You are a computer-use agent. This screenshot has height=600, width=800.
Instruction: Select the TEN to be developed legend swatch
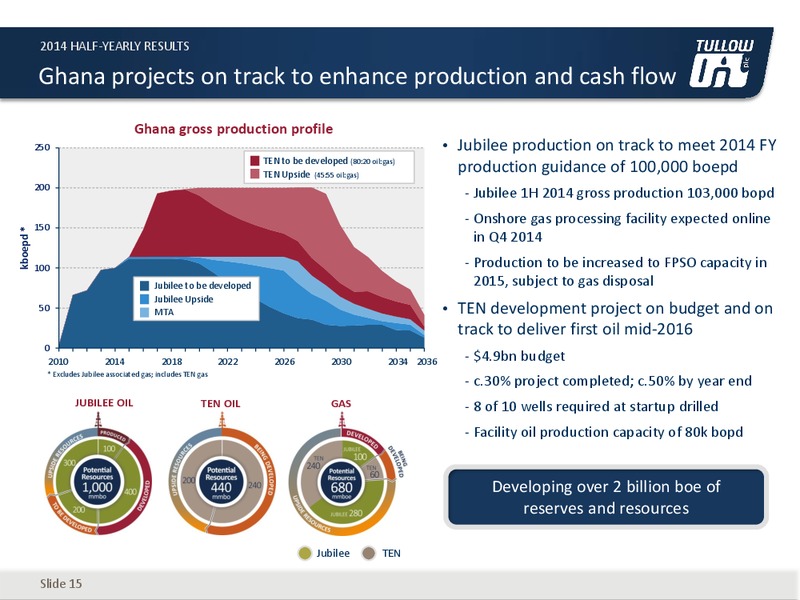coord(255,161)
